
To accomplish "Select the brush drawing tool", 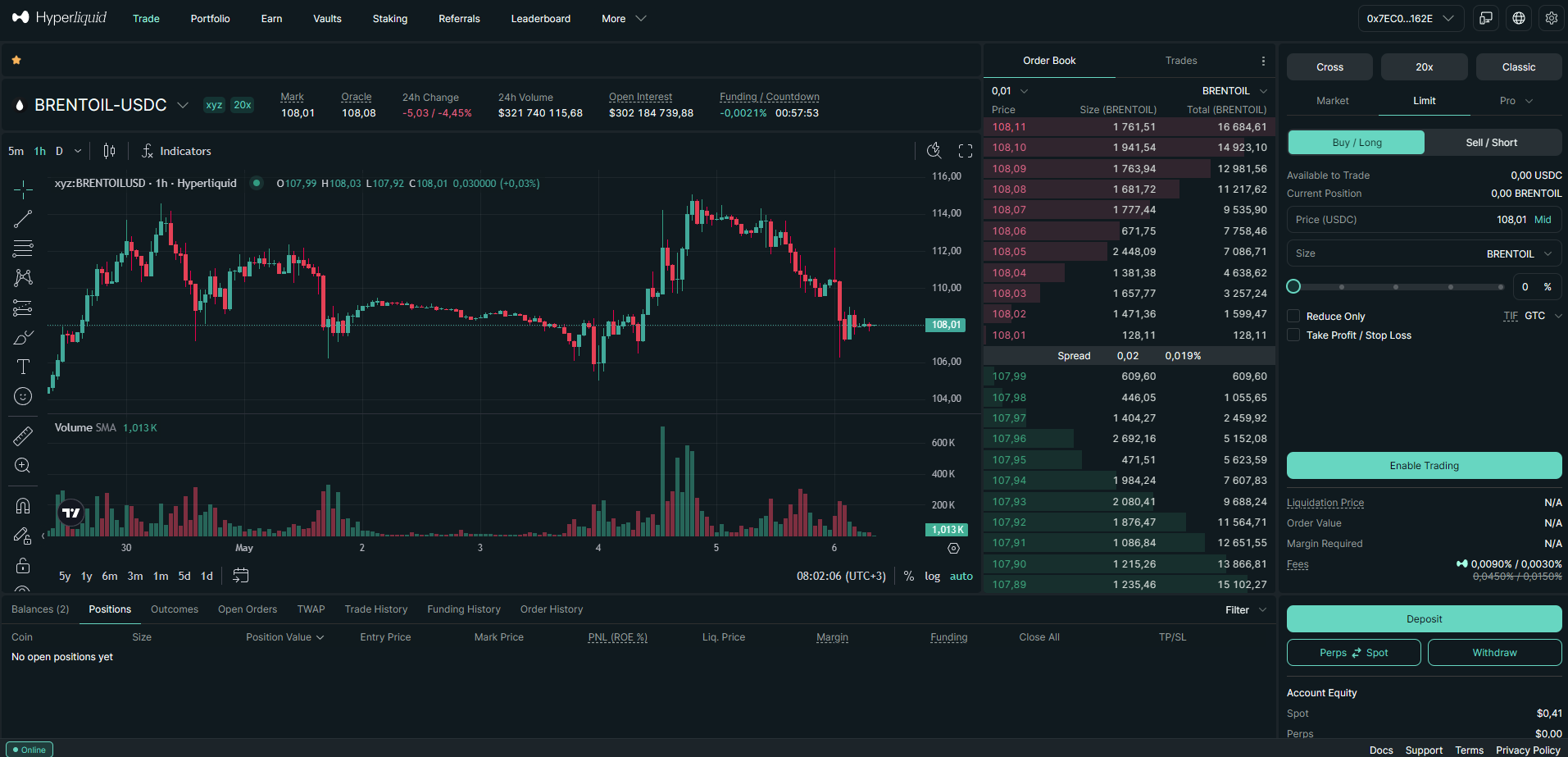I will (23, 337).
